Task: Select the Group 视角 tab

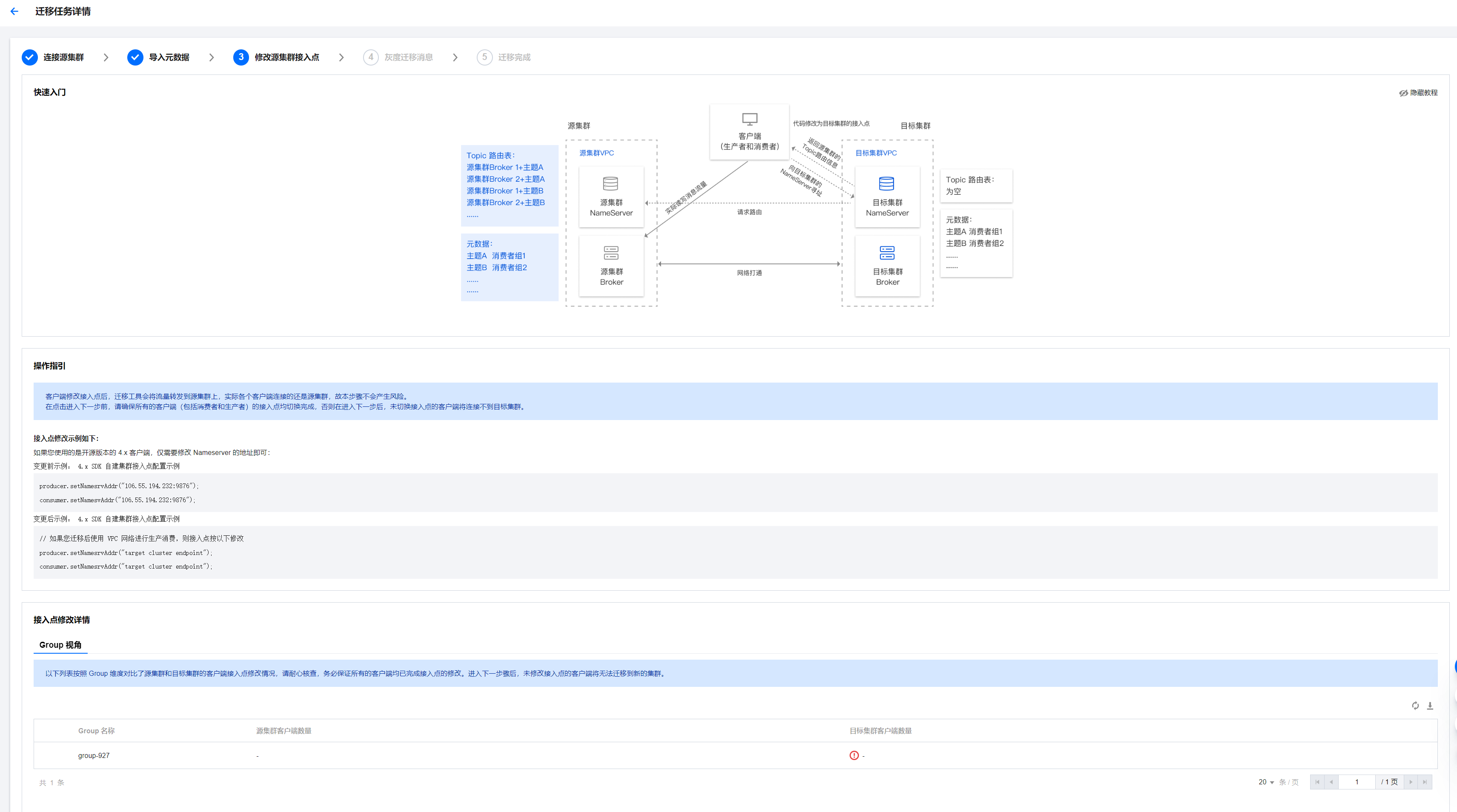Action: 60,645
